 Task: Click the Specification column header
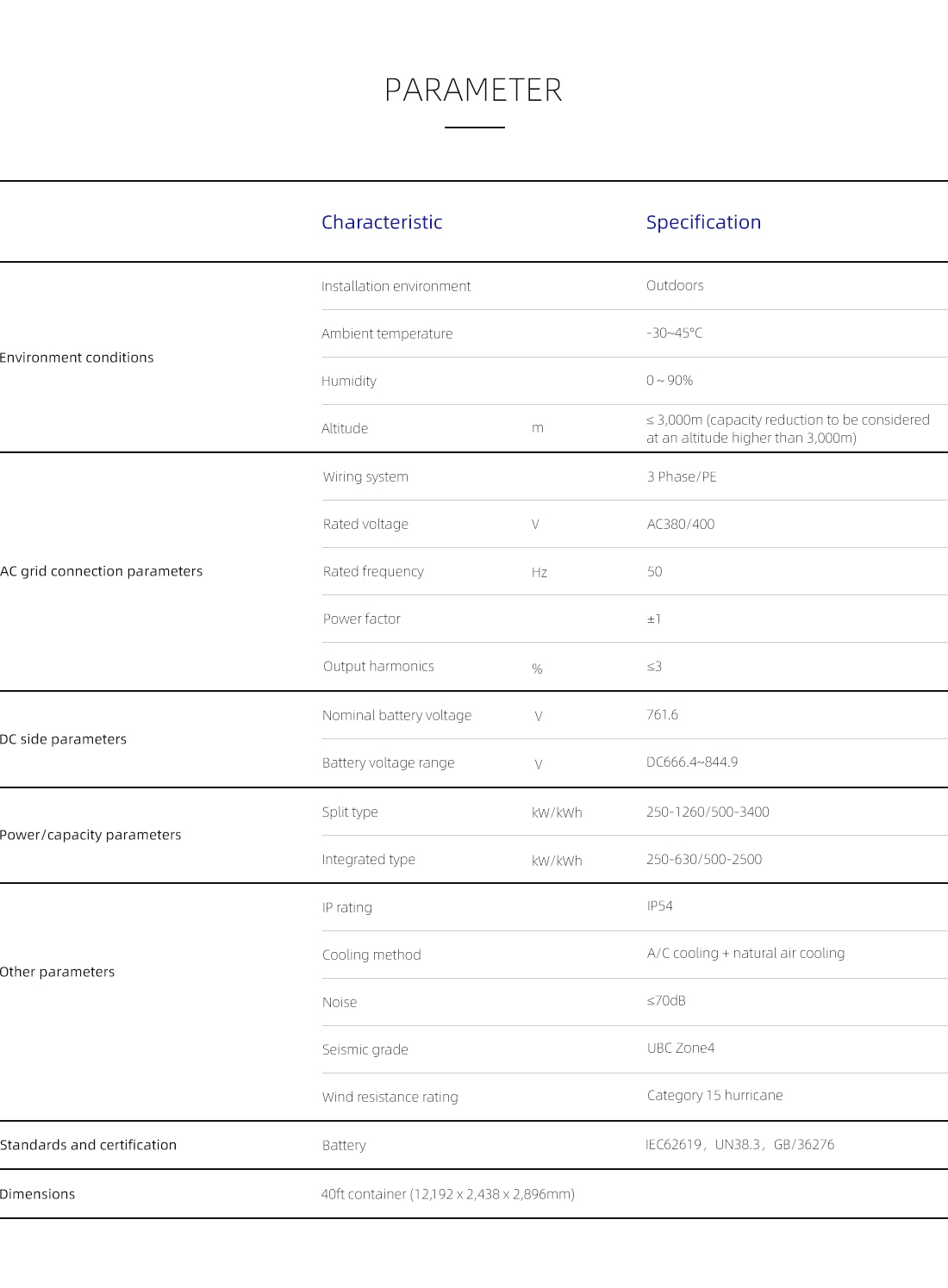click(x=703, y=222)
